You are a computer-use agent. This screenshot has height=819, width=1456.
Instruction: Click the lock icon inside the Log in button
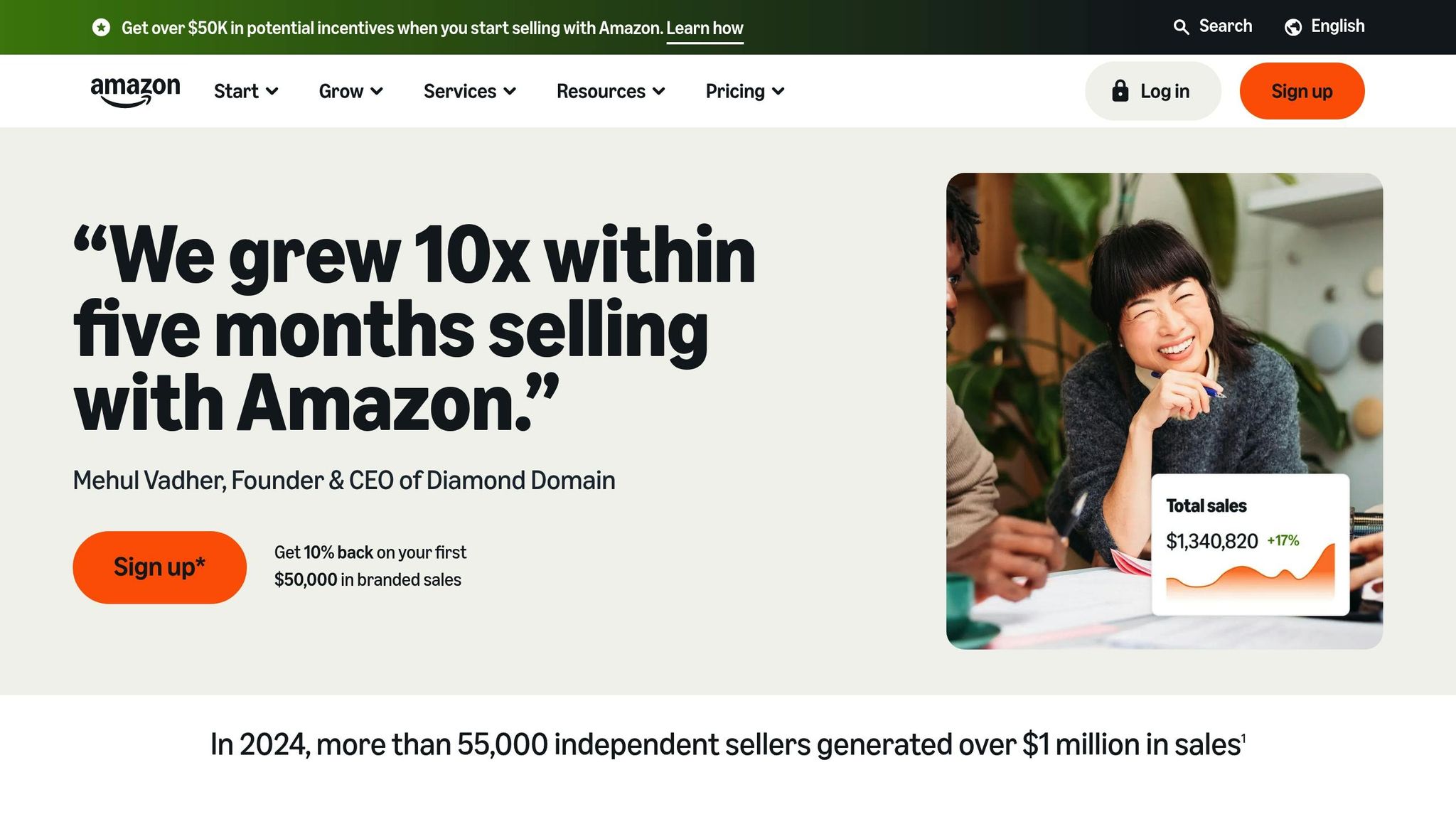point(1121,90)
